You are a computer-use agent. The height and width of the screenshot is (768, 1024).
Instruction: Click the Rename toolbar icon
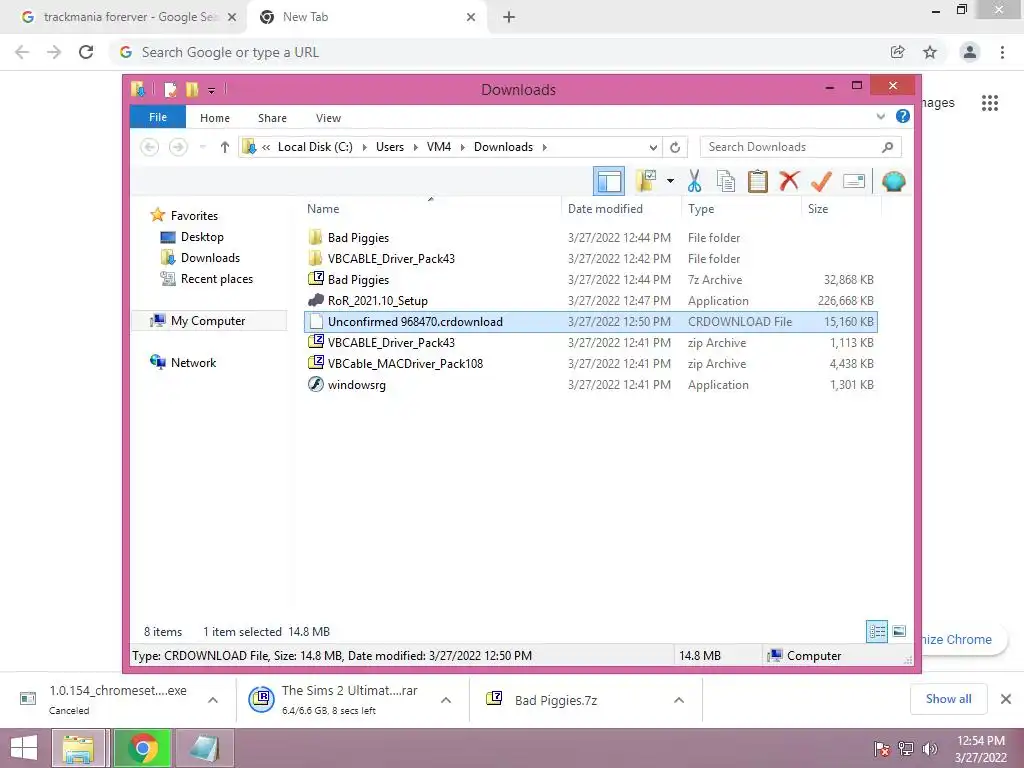point(854,181)
